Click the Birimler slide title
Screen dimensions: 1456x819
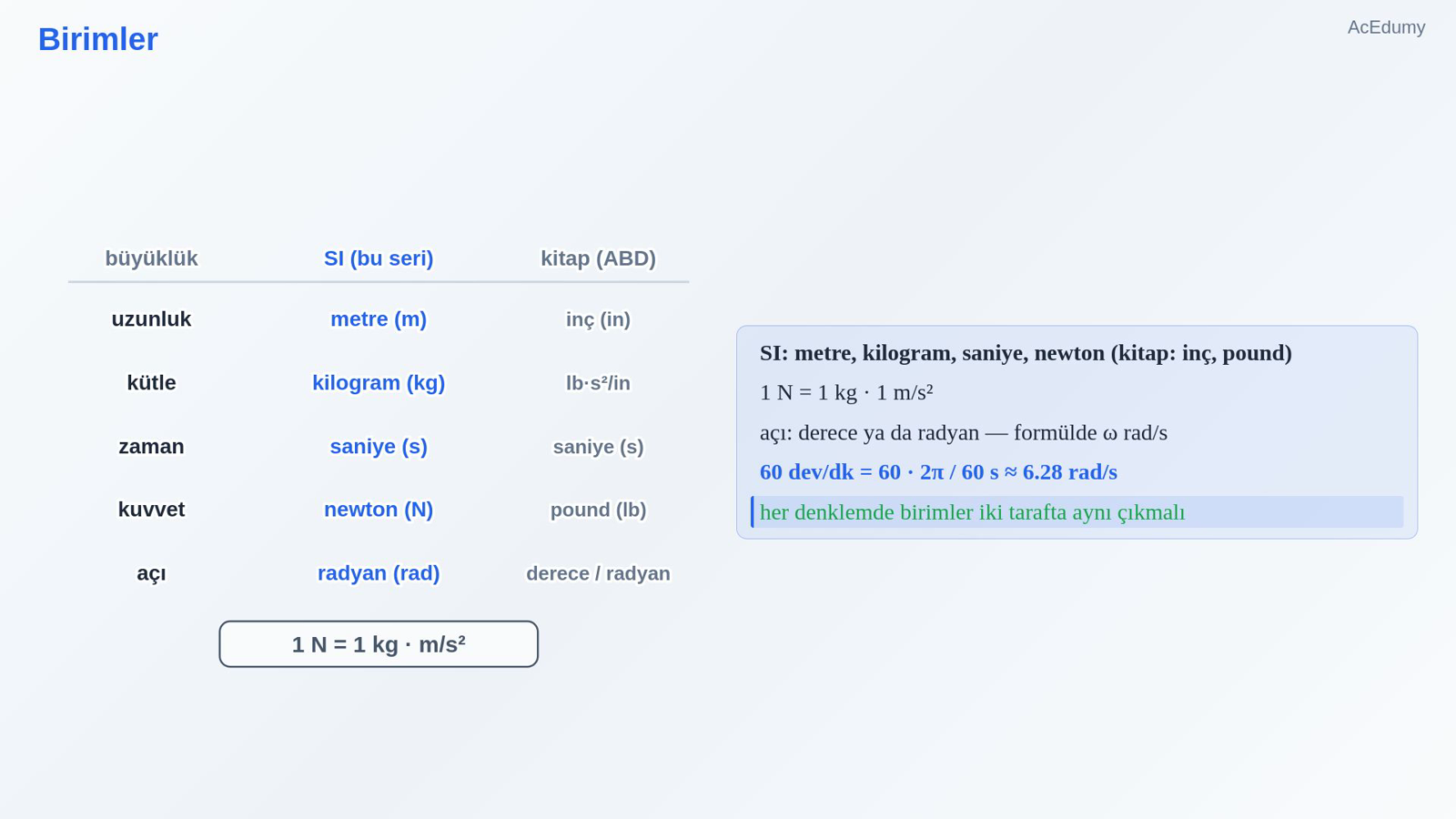pyautogui.click(x=98, y=39)
